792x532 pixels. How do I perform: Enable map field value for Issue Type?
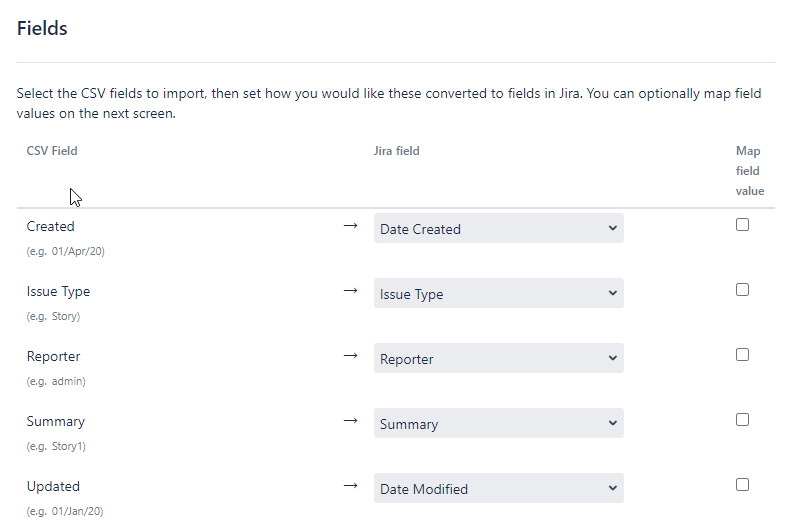(x=742, y=290)
